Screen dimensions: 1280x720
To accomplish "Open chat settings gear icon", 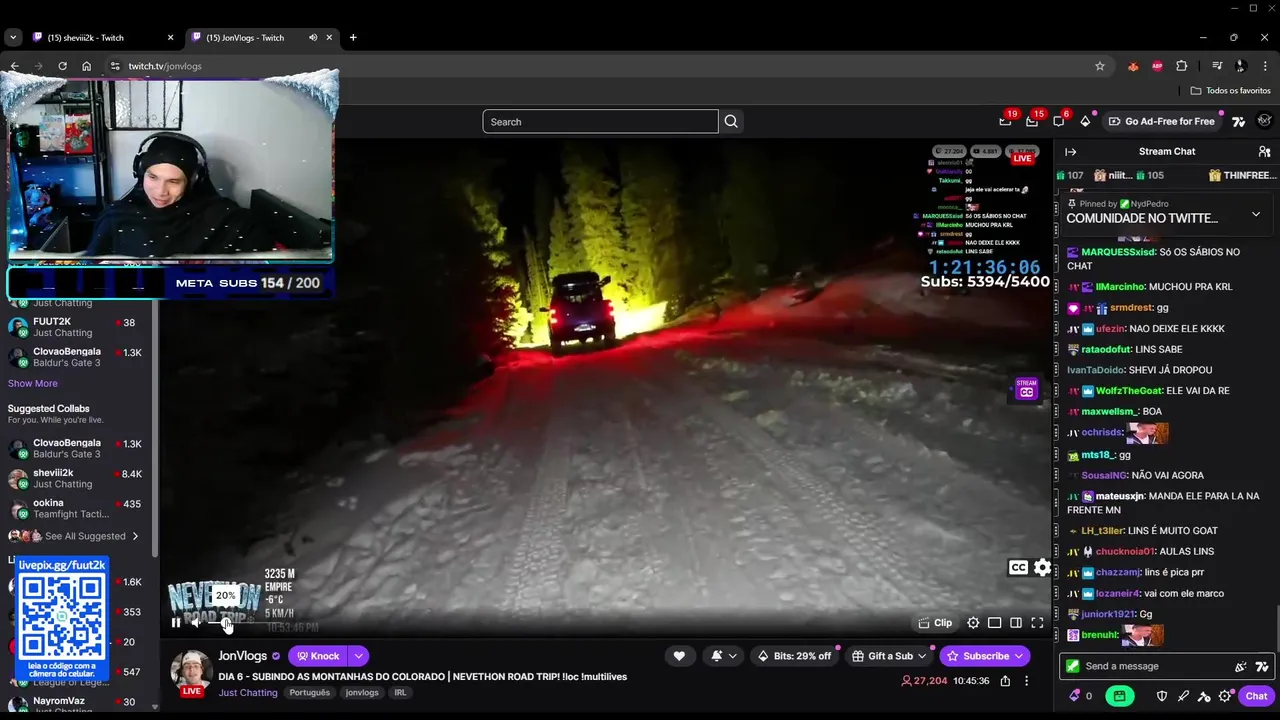I will (x=1225, y=696).
